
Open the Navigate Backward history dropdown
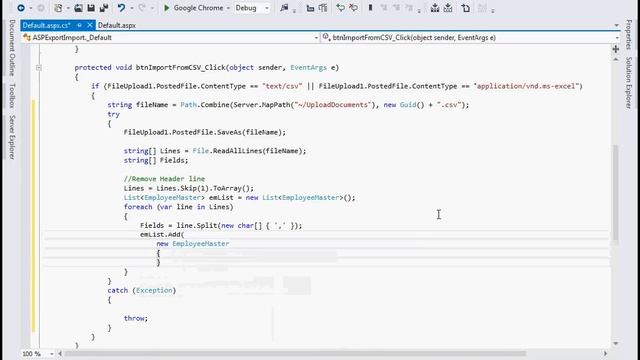(x=31, y=8)
